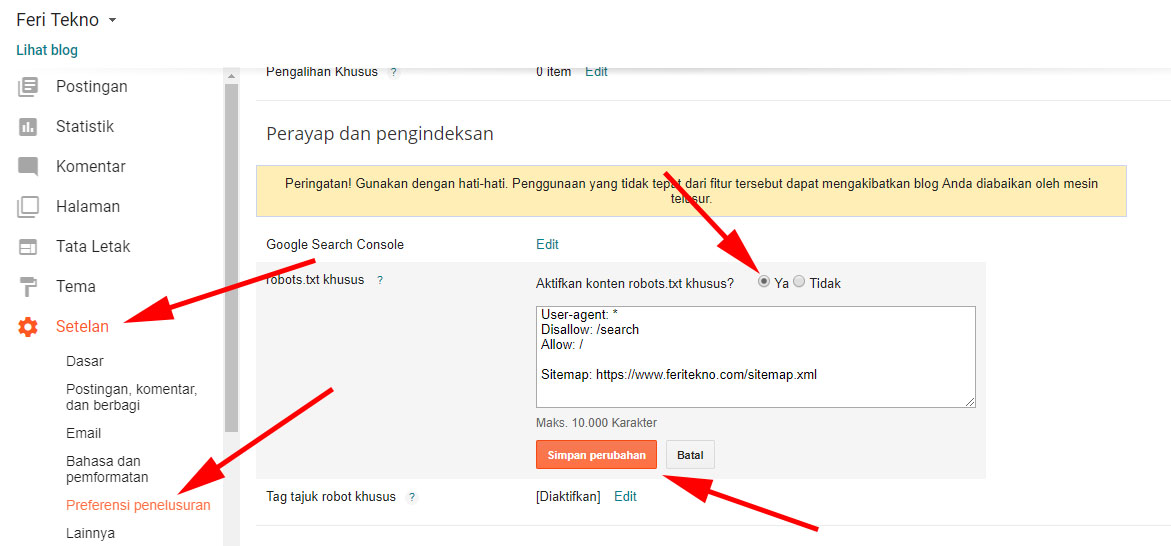Image resolution: width=1171 pixels, height=546 pixels.
Task: Open the Feri Tekno blog selector dropdown
Action: (66, 20)
